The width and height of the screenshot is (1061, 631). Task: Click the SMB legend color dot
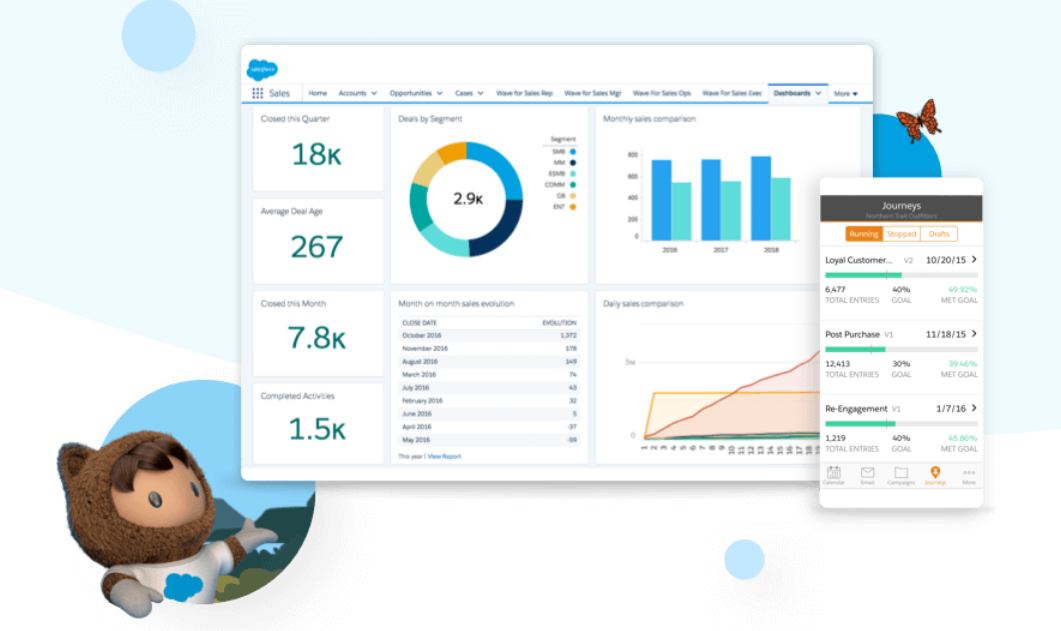tap(572, 151)
